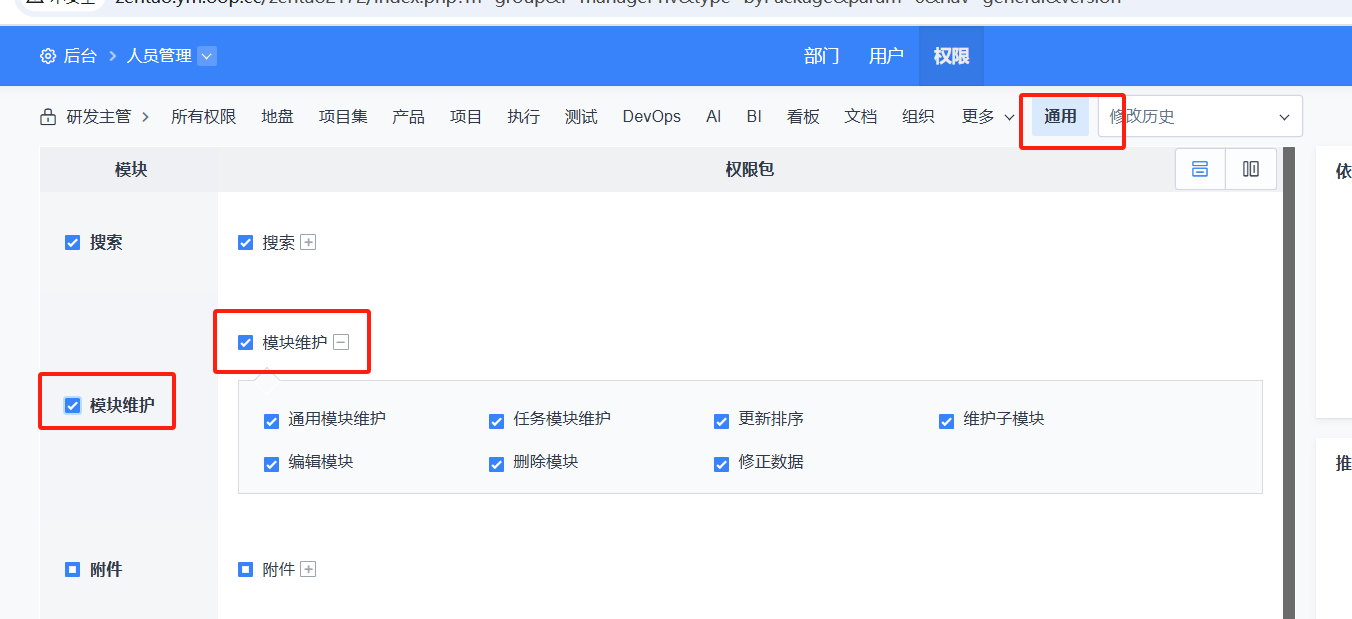Select the list layout view icon
Screen dimensions: 1352x619
coord(1199,169)
